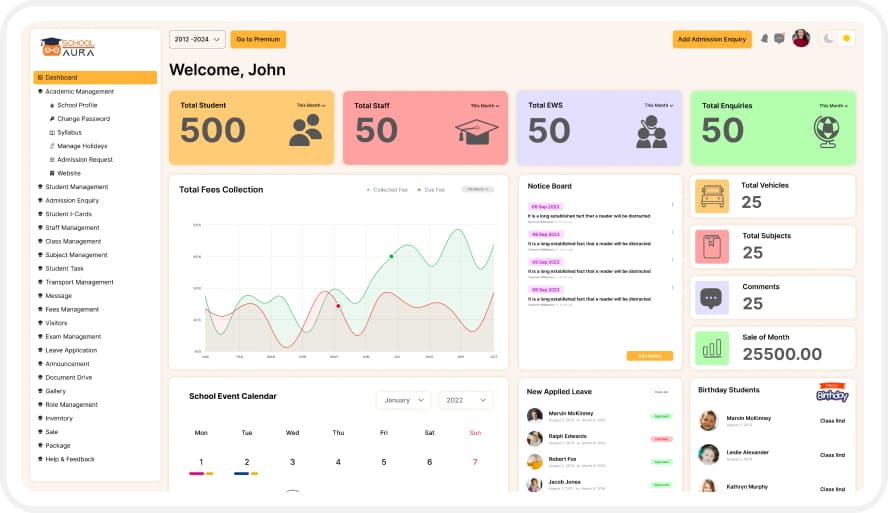Open the chat message icon in header
The image size is (888, 513).
pos(779,39)
